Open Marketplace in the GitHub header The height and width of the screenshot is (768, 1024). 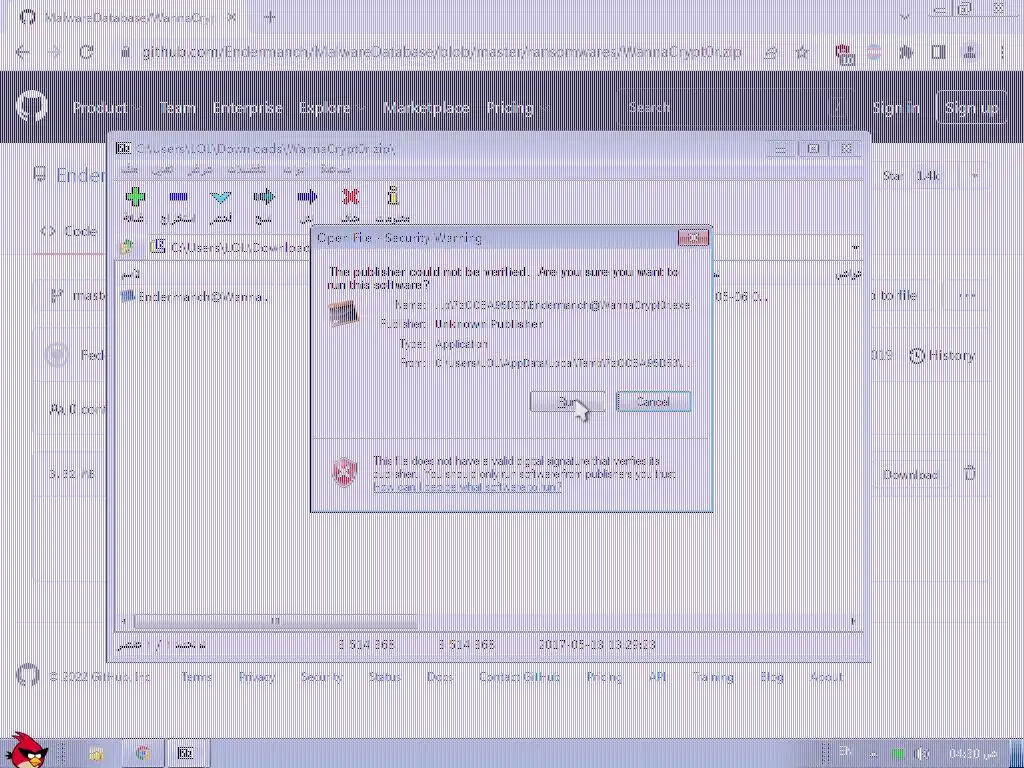(426, 108)
